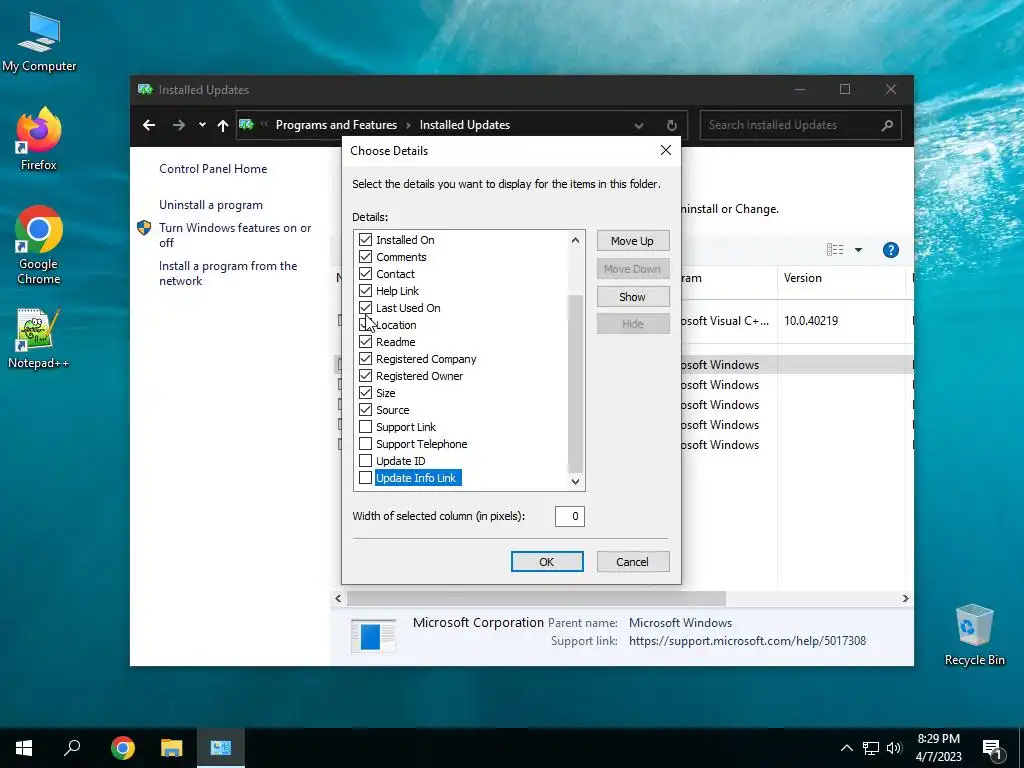1024x768 pixels.
Task: Uncheck Installed On detail
Action: coord(366,240)
